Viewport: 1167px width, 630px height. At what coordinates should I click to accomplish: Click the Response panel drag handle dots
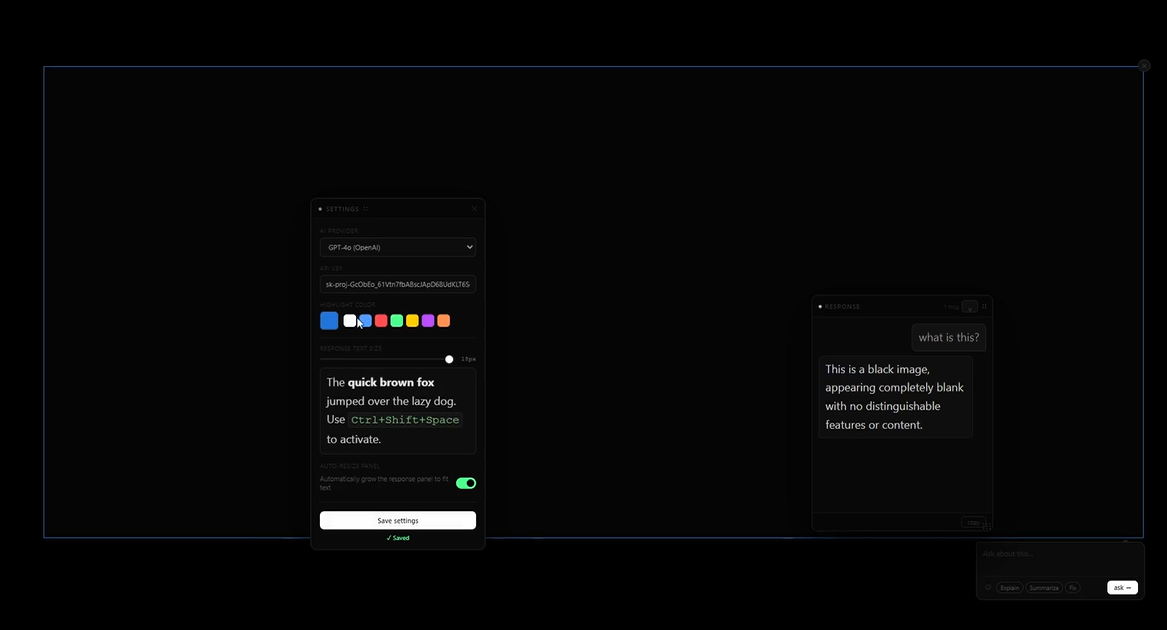[984, 306]
